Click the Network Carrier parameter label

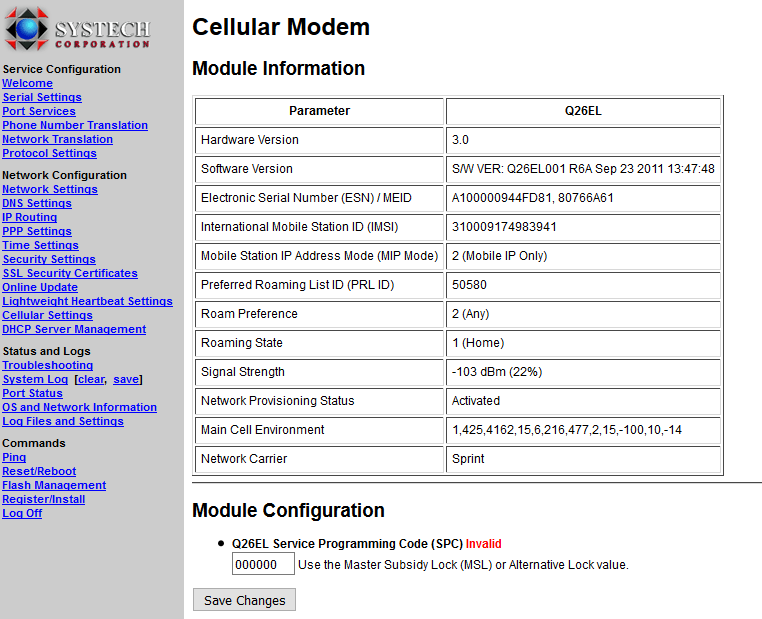click(244, 459)
